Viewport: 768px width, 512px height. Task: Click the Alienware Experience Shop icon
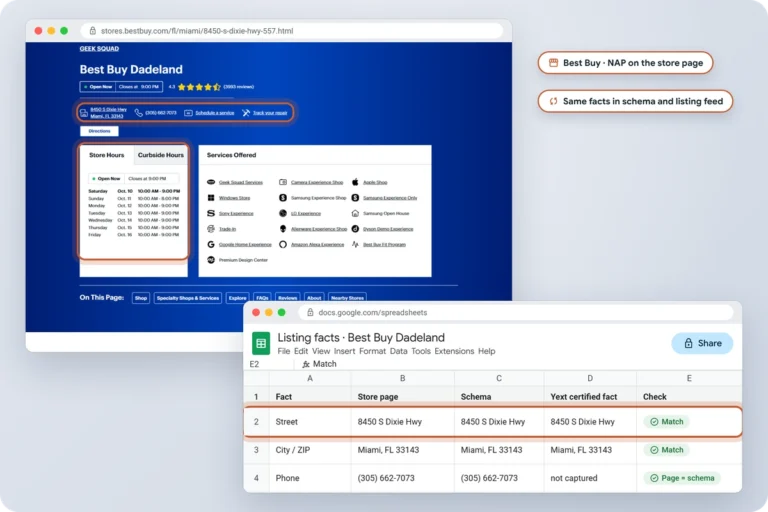[x=283, y=229]
